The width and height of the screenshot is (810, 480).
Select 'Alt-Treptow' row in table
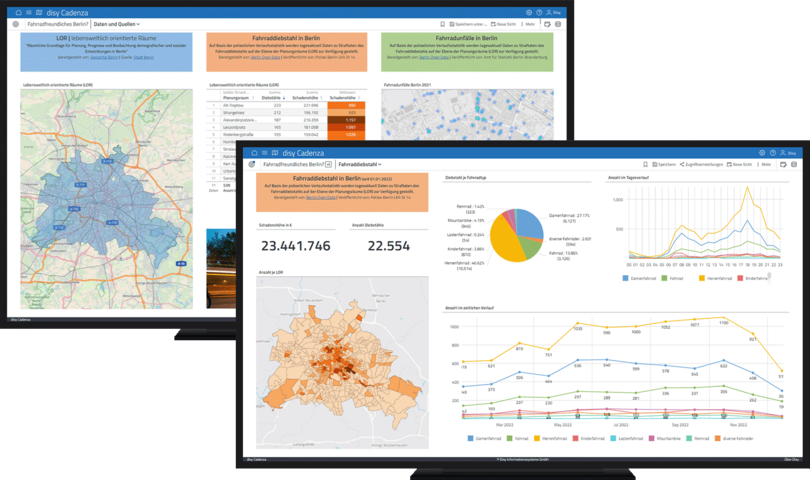[286, 105]
